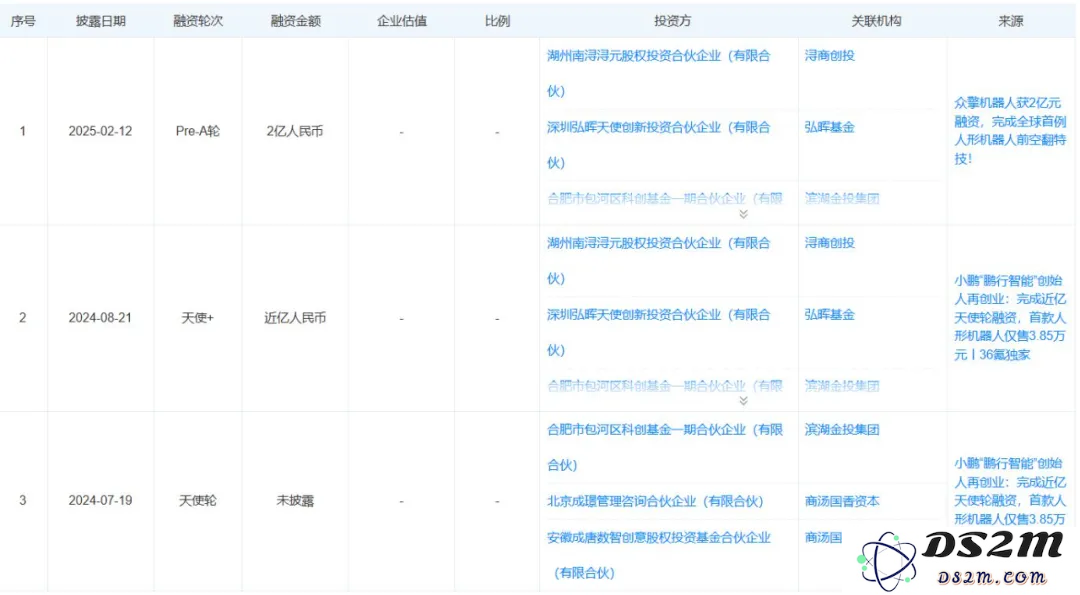Open 合肥市包河区科创基金一期合伙企业 link in the 天使轮 row
Screen dimensions: 1080x595
coord(665,447)
